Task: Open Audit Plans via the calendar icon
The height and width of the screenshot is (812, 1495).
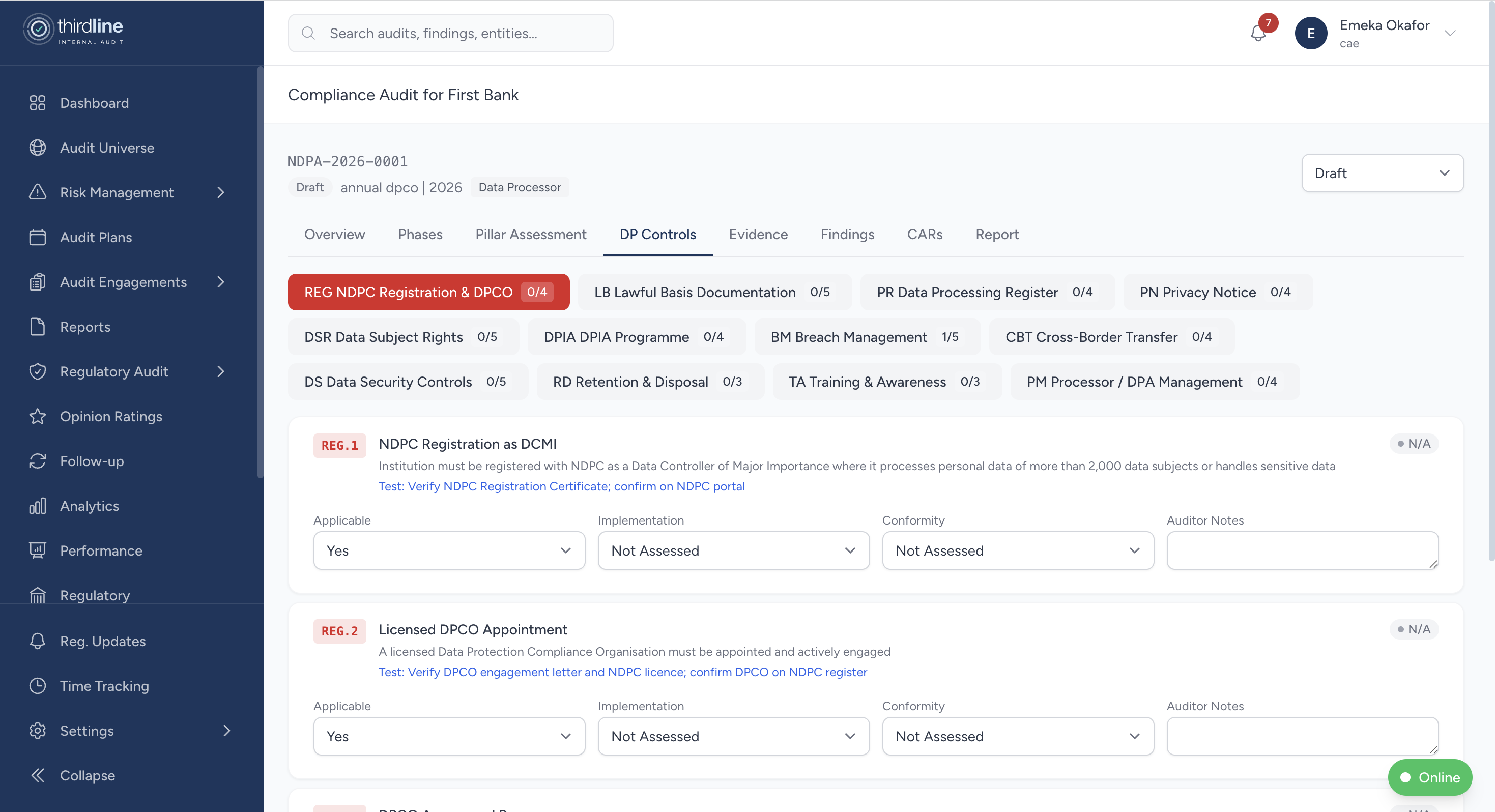Action: (37, 237)
